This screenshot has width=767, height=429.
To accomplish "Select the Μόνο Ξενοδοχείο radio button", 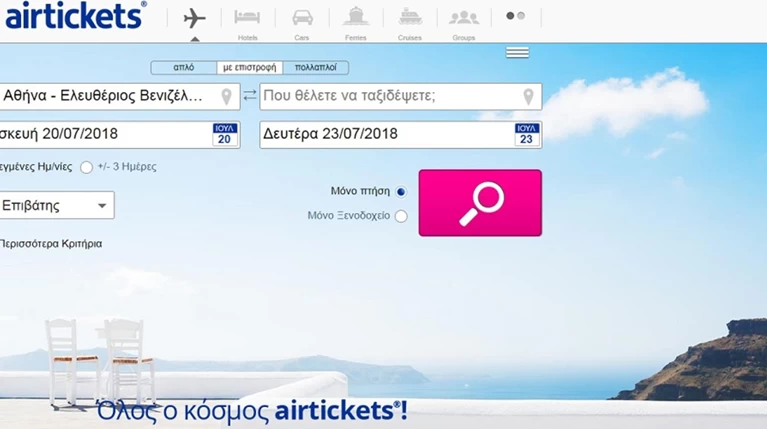I will point(401,216).
